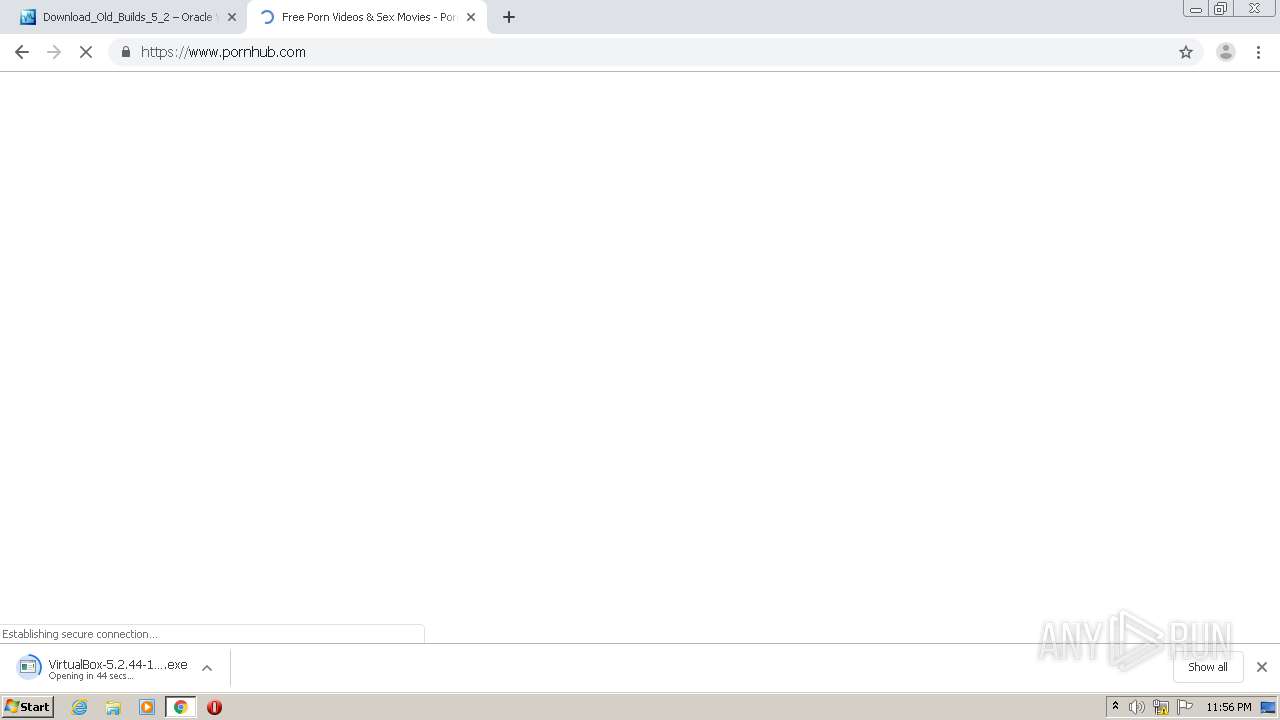Open the Windows Start menu
Screen dimensions: 1280x720
28,707
